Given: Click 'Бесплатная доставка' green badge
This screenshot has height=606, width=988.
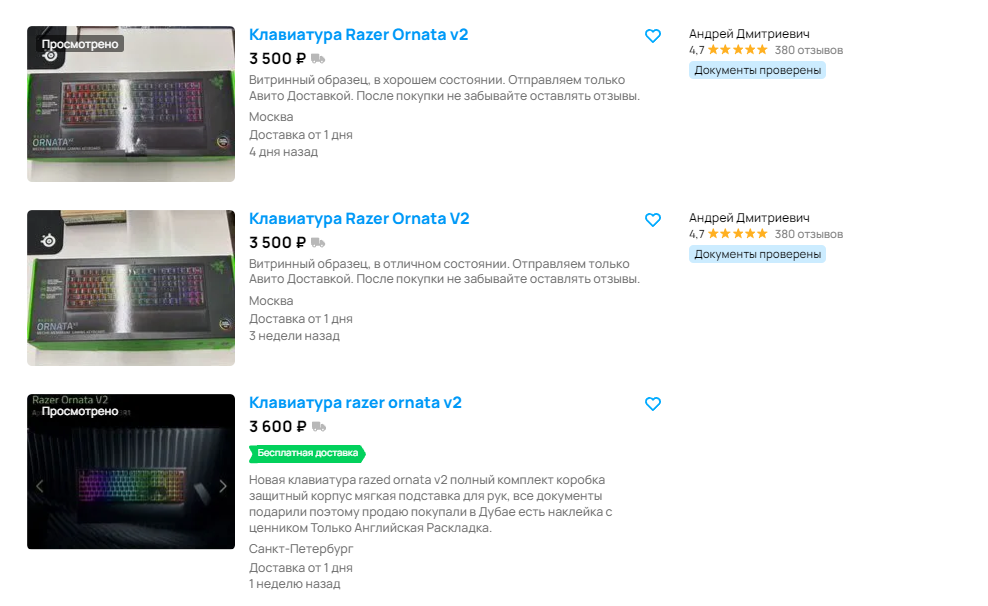Looking at the screenshot, I should 307,454.
